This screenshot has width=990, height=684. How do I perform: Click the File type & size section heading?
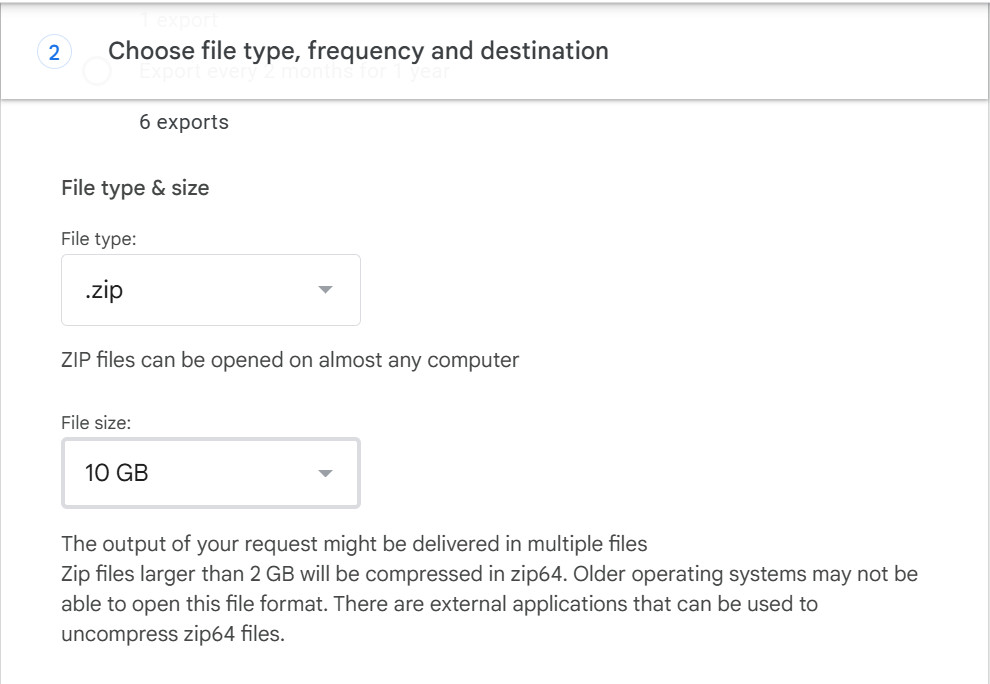(135, 188)
